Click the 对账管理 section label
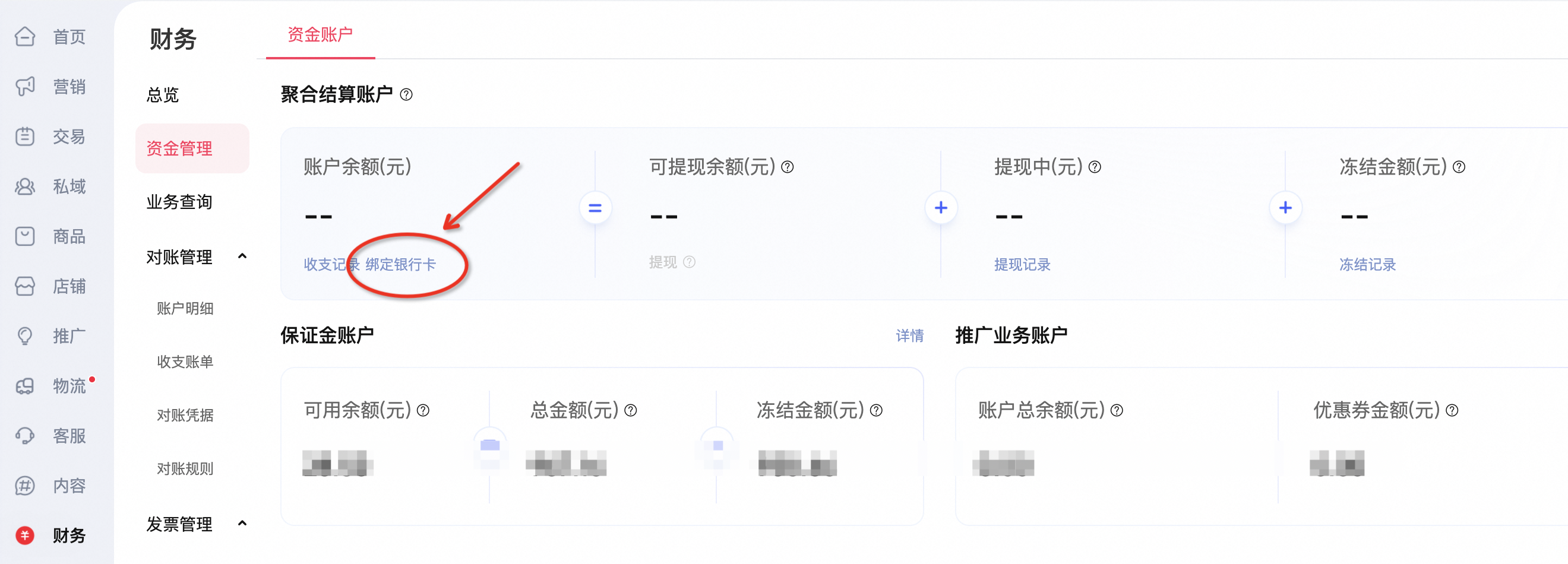The height and width of the screenshot is (564, 1568). point(179,257)
